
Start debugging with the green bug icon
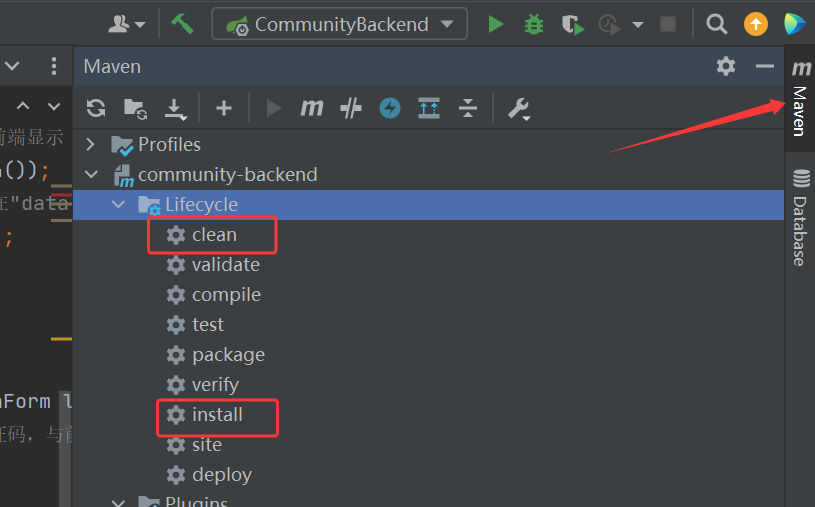tap(534, 24)
